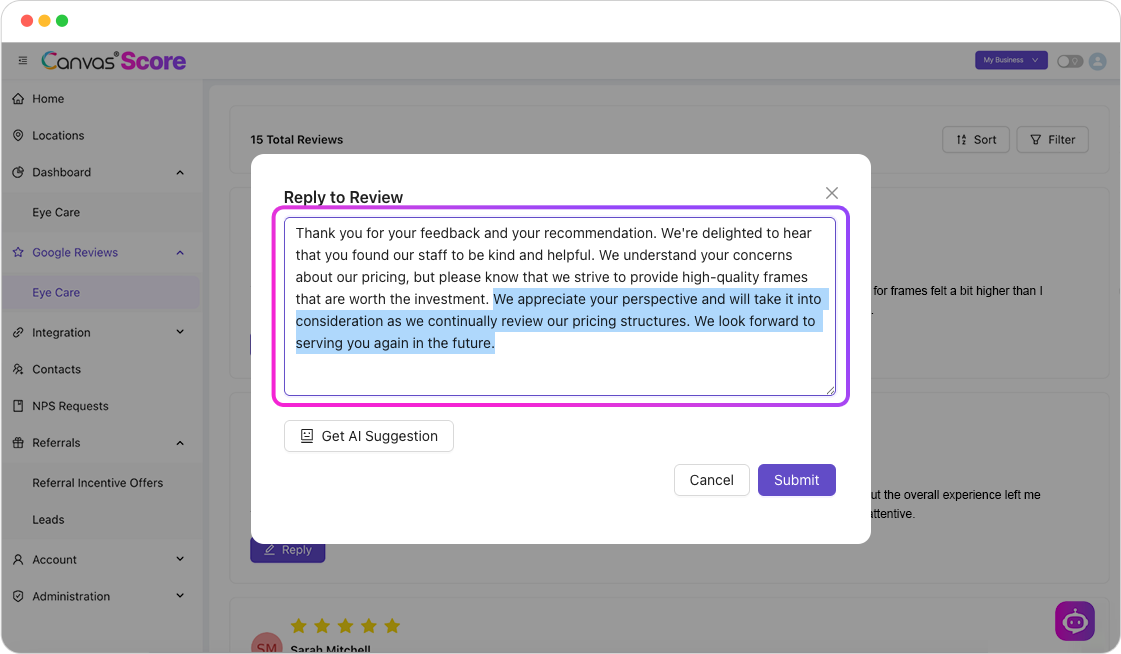Collapse the Referrals section chevron
The image size is (1121, 654).
[180, 443]
